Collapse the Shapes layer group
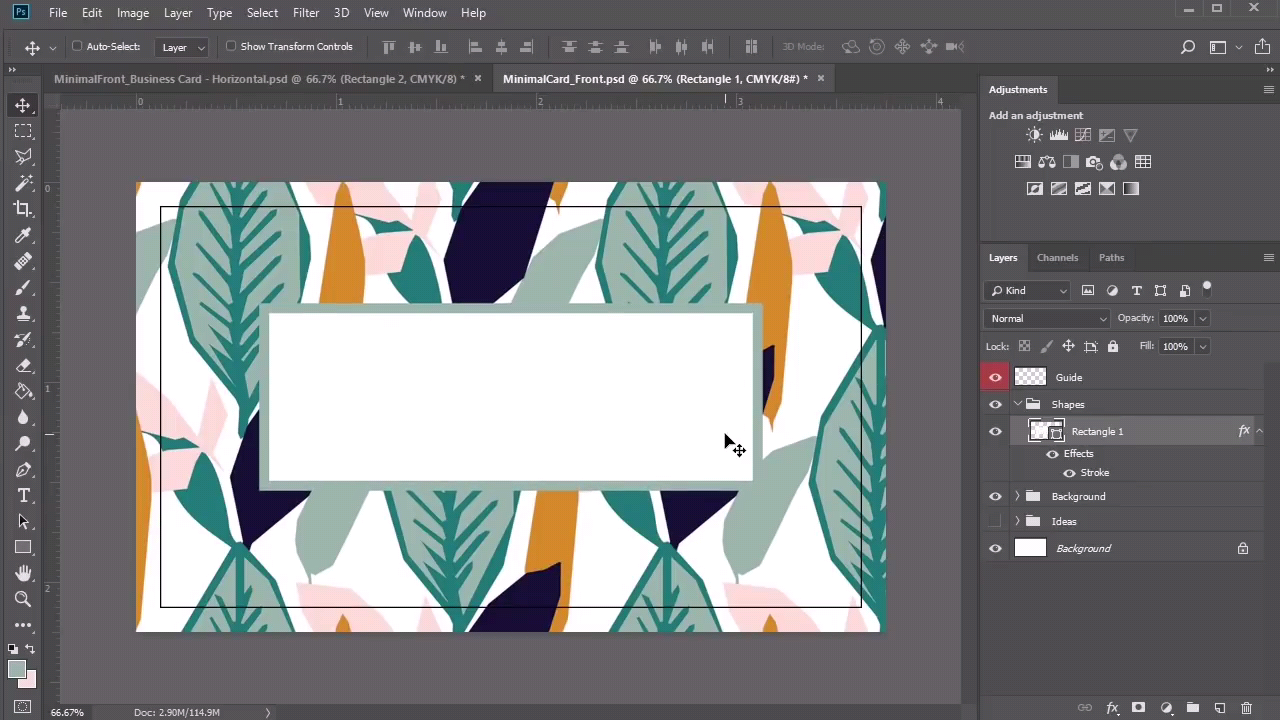 [x=1017, y=404]
